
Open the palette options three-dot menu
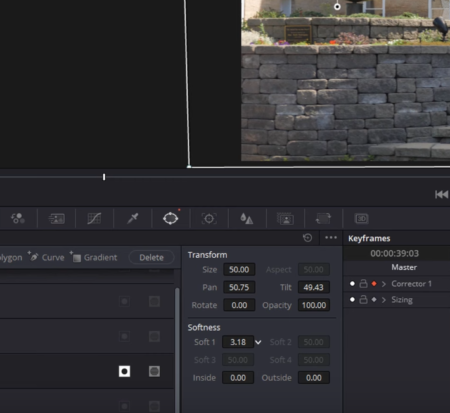click(331, 238)
